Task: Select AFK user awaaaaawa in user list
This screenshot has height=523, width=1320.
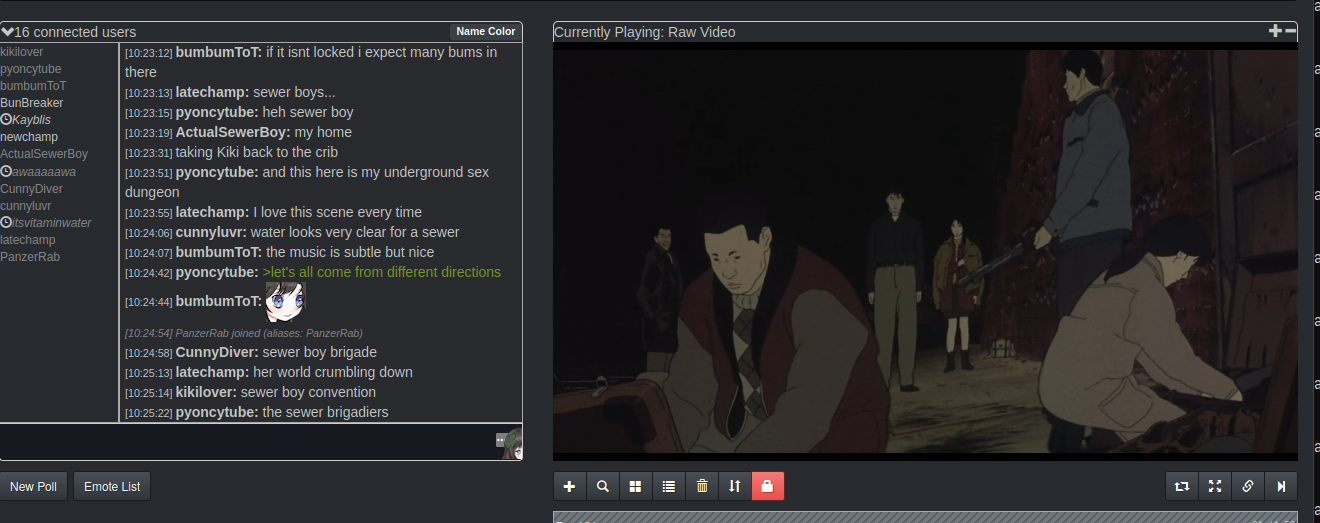Action: click(x=38, y=171)
